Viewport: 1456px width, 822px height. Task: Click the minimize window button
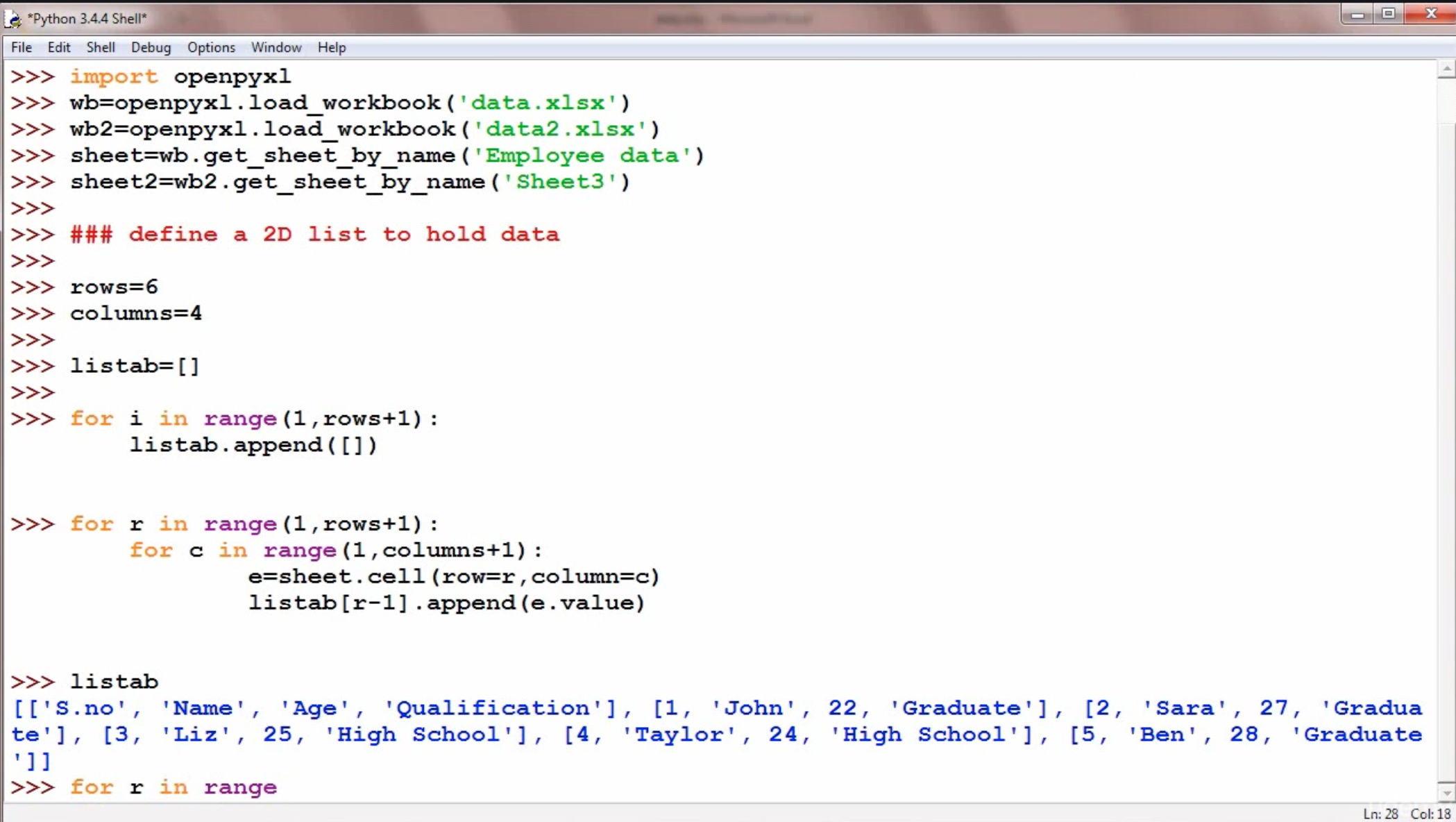(1357, 12)
